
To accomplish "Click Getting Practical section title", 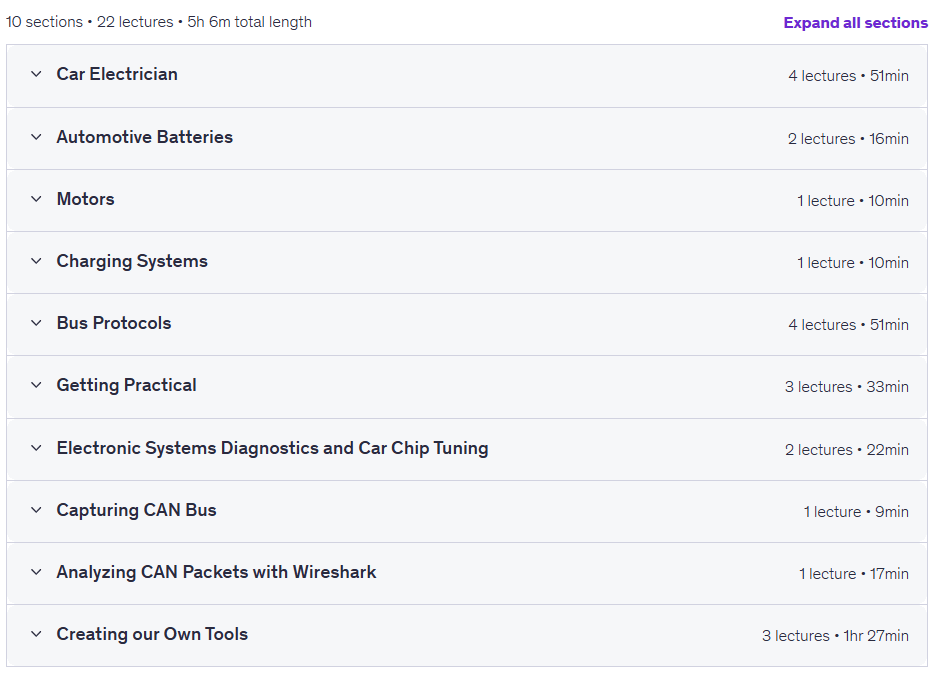I will [x=126, y=385].
